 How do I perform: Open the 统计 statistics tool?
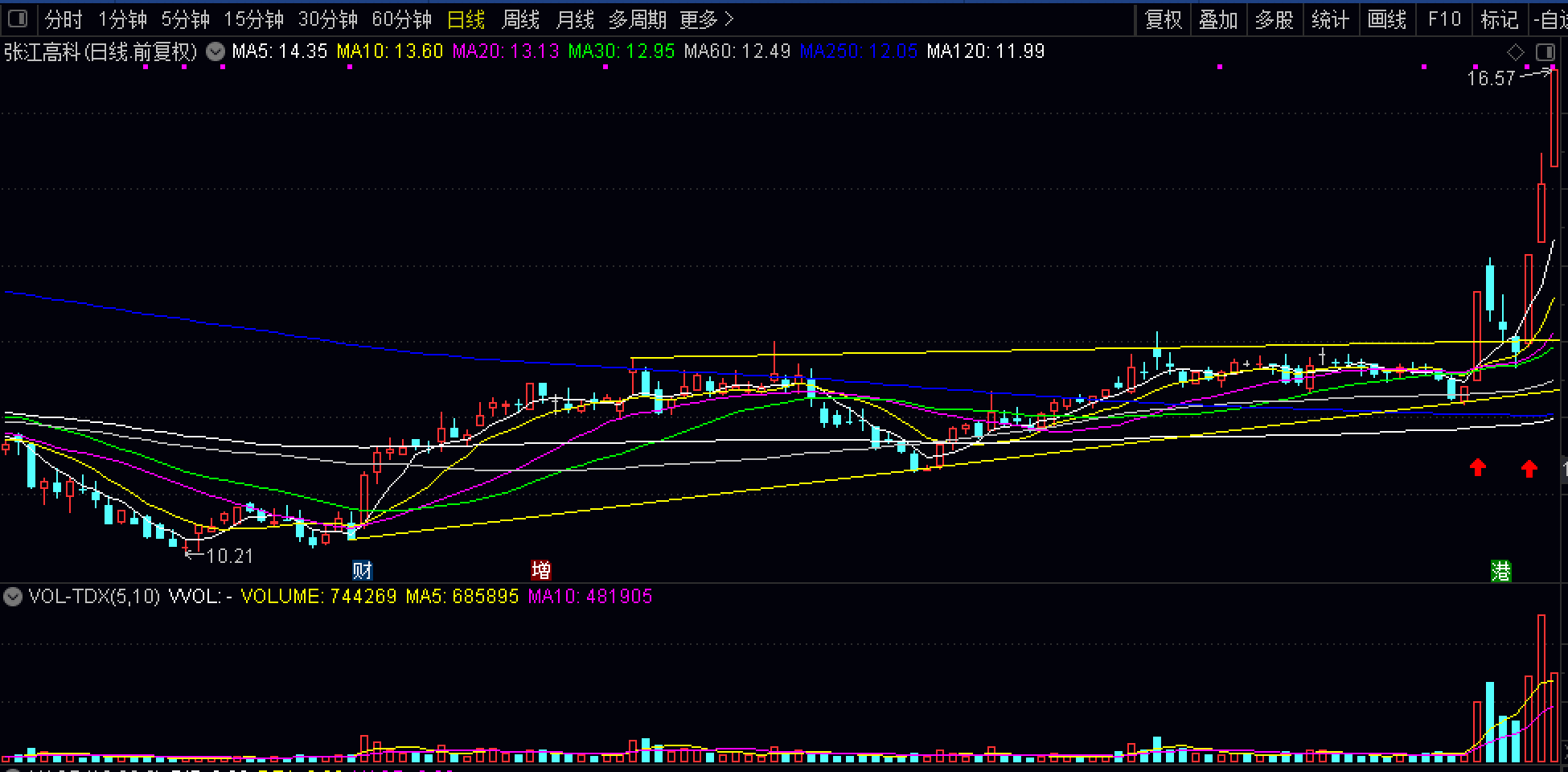1331,19
